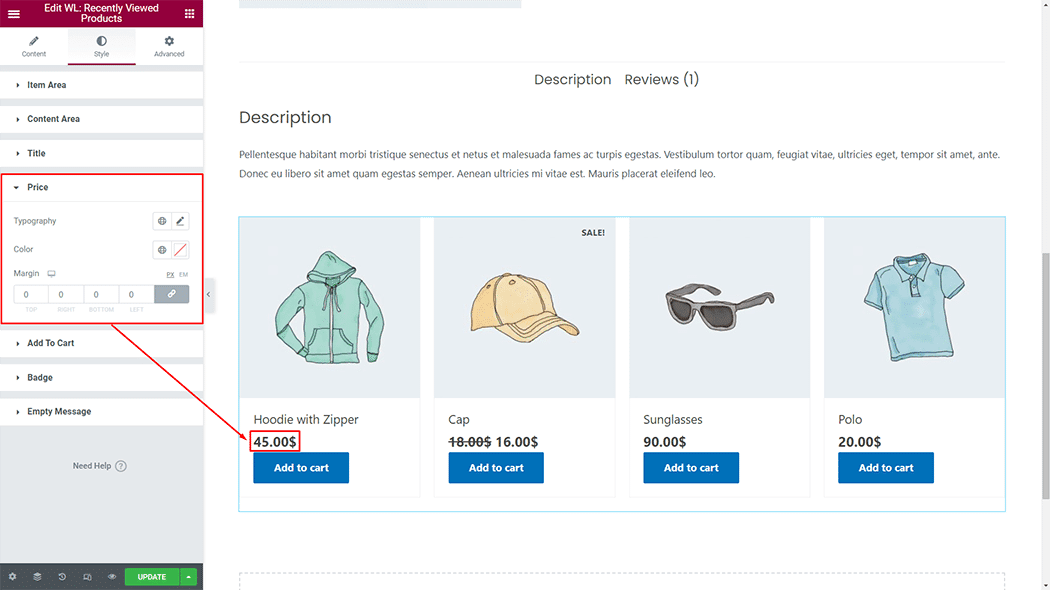Add the Sunglasses to cart
Image resolution: width=1050 pixels, height=590 pixels.
coord(691,468)
